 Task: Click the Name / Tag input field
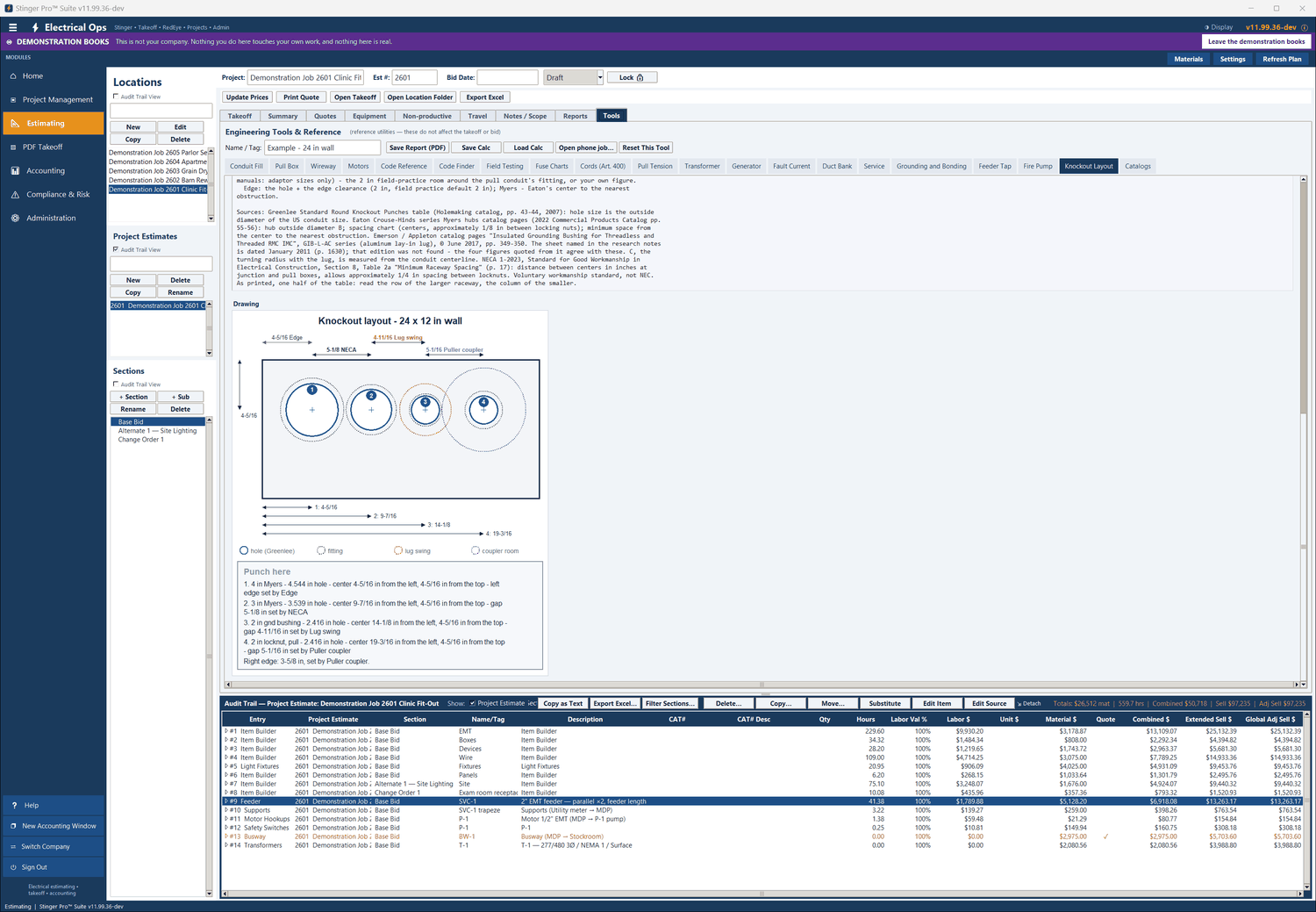[323, 147]
